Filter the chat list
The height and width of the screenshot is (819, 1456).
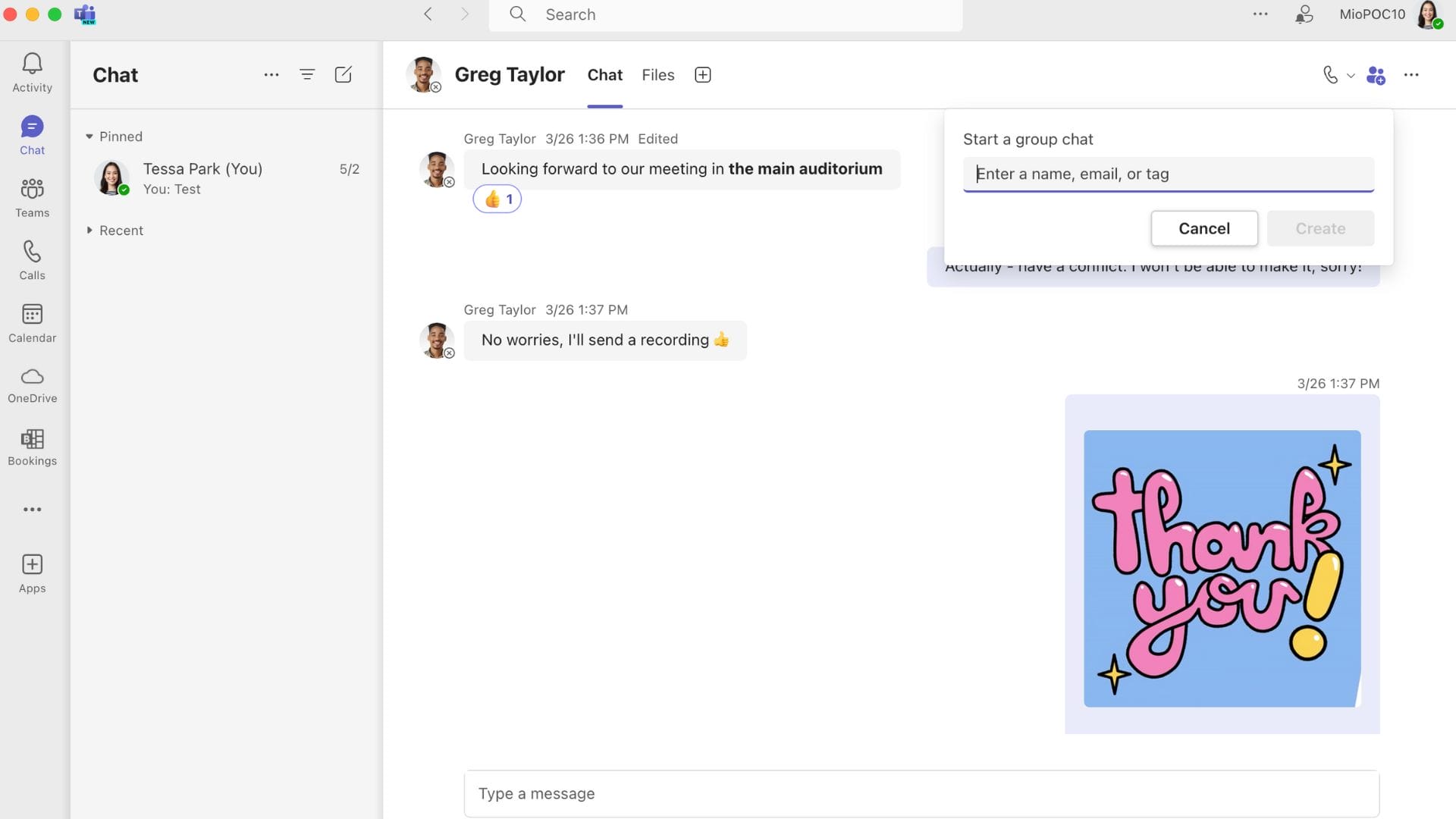(x=307, y=74)
